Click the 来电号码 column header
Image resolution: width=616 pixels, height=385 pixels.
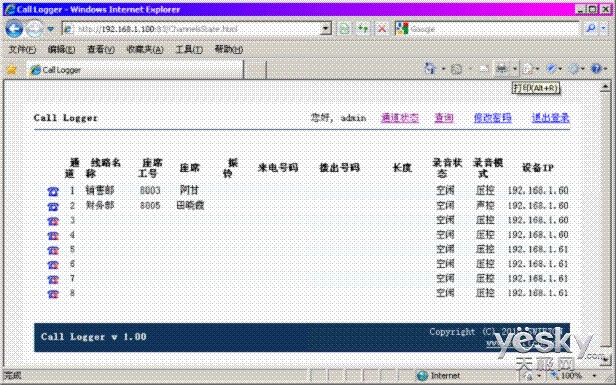coord(278,168)
